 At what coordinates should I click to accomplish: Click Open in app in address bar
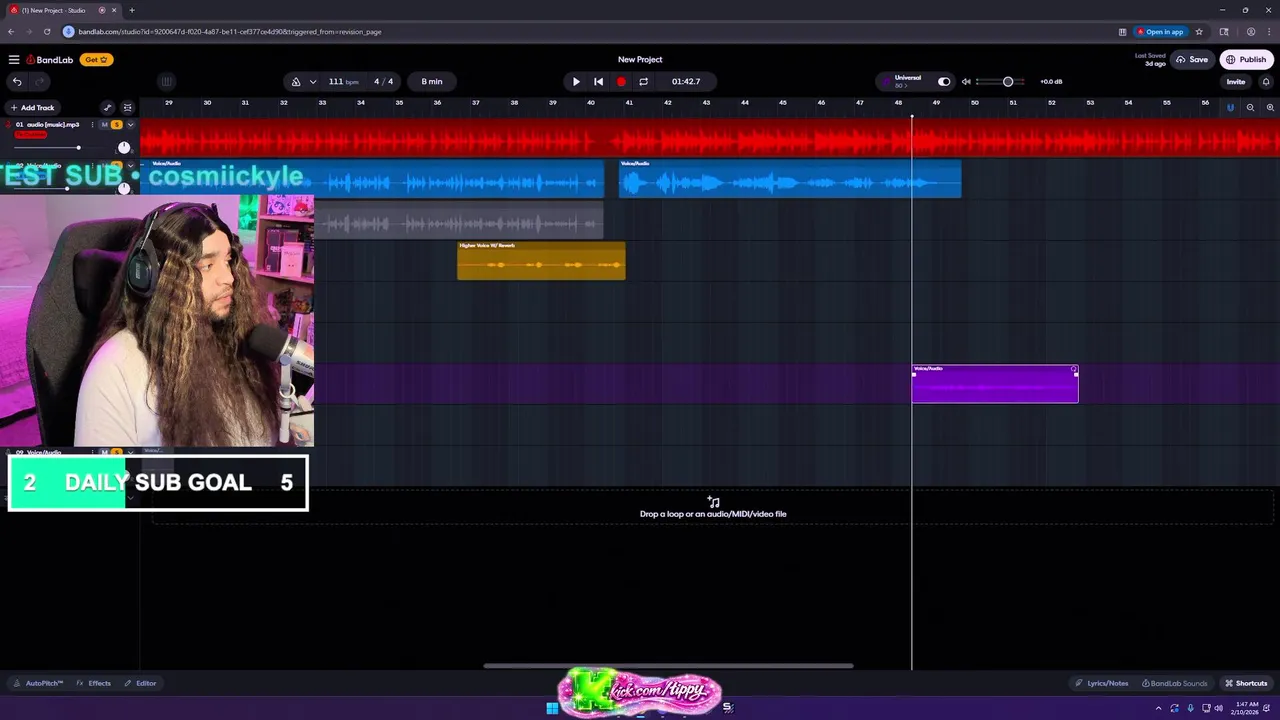tap(1161, 32)
